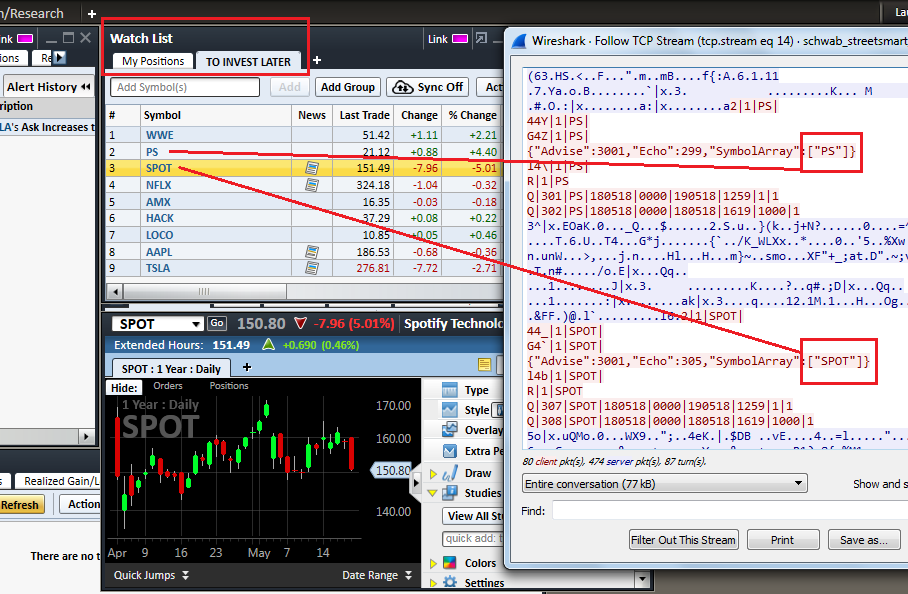Screen dimensions: 908x594
Task: Click the Extra chart option icon
Action: (449, 450)
